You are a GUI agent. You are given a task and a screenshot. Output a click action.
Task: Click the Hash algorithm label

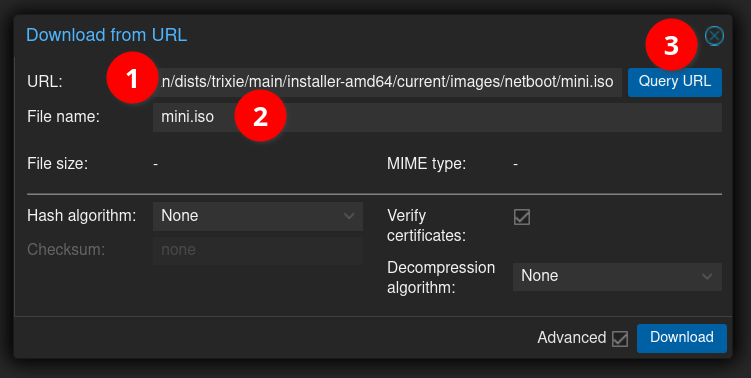tap(81, 216)
